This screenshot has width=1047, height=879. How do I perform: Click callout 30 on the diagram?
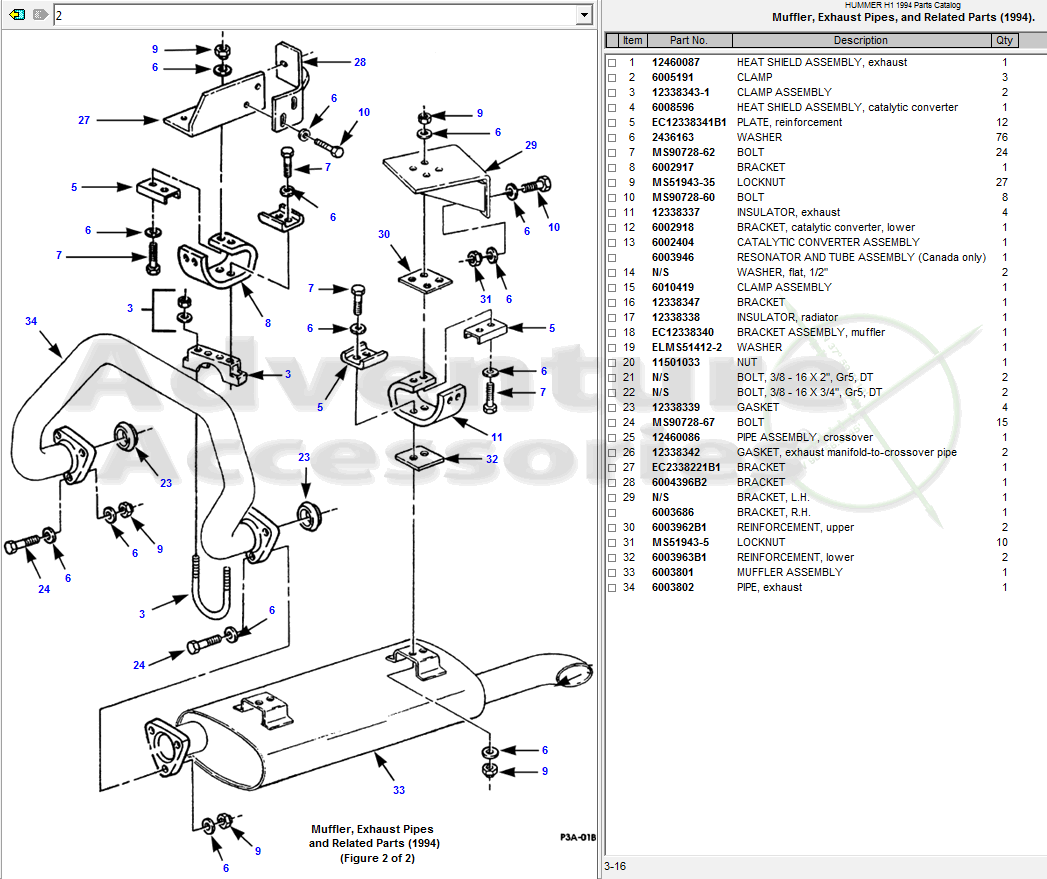[384, 234]
